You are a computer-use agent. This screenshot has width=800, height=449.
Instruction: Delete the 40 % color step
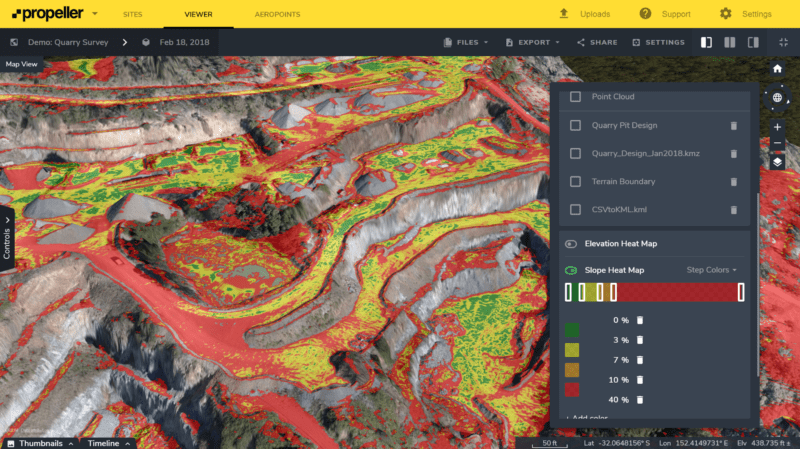click(x=640, y=400)
